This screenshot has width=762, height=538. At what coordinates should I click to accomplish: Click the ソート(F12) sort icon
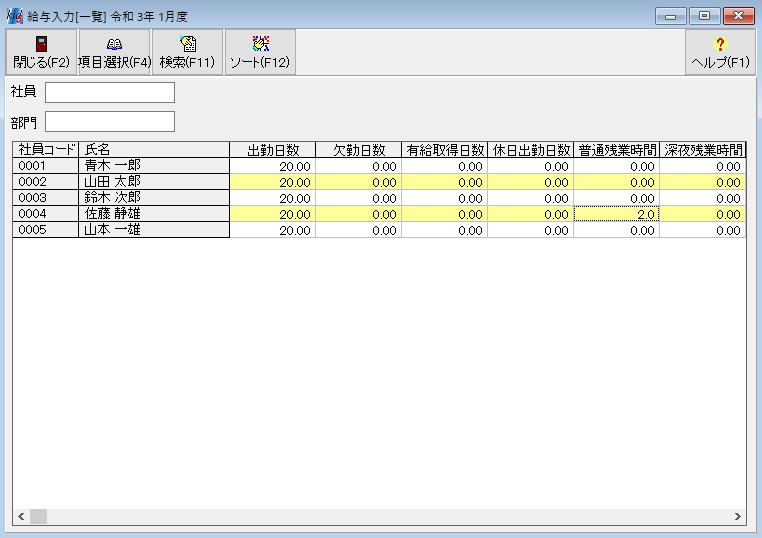click(260, 44)
